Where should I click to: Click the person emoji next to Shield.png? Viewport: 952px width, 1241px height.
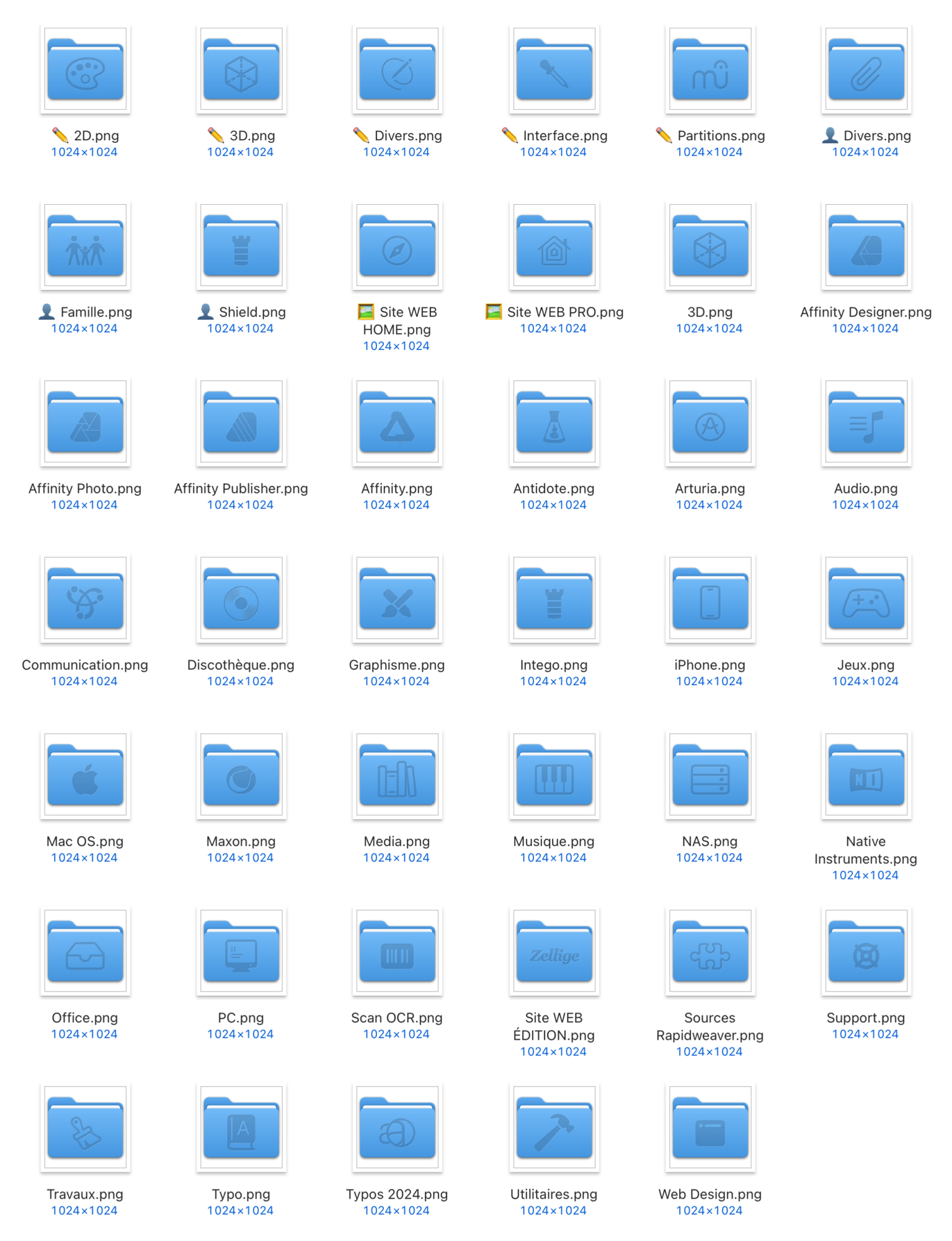pos(205,311)
